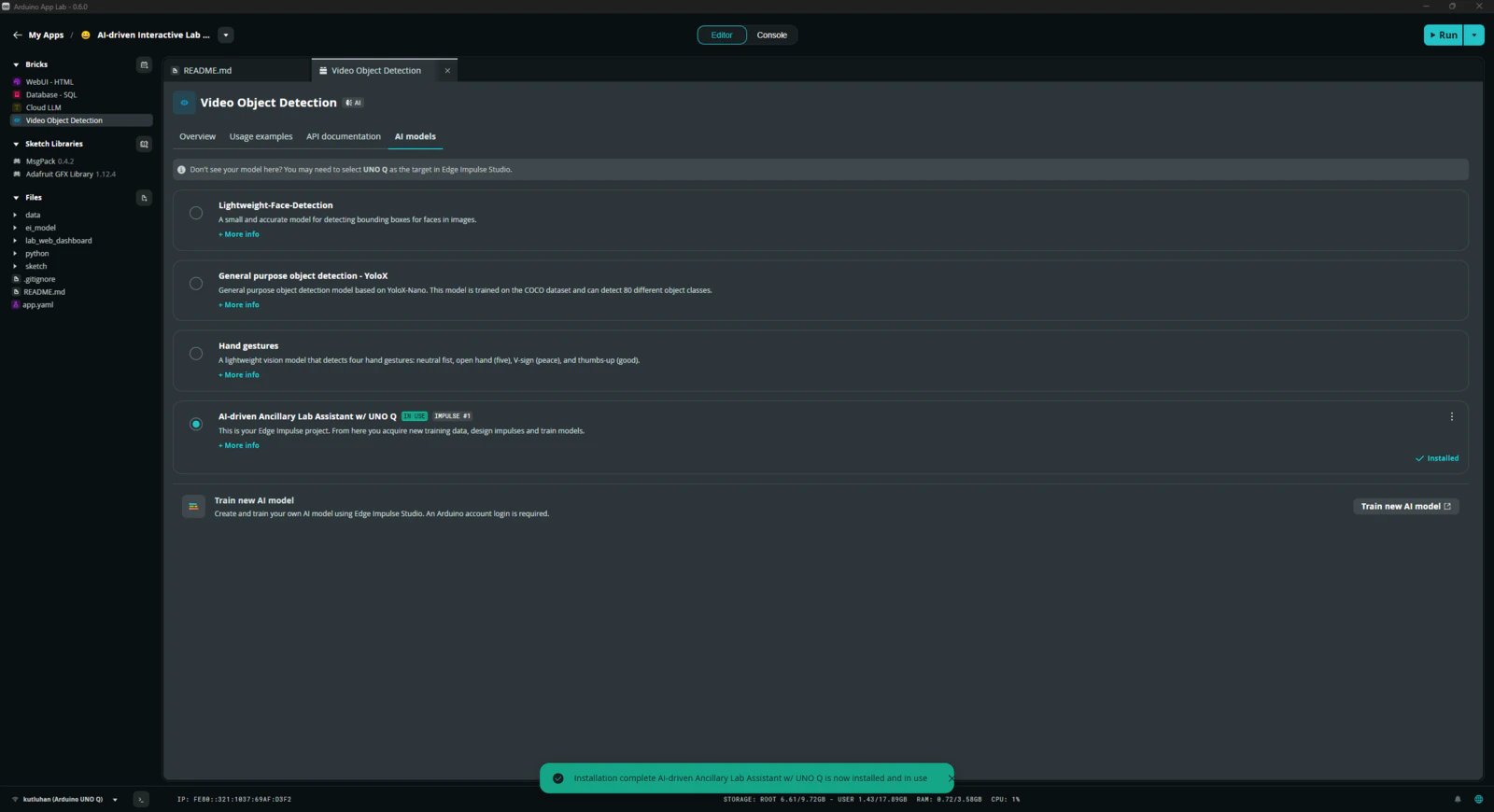The image size is (1494, 812).
Task: Show more info for Lightweight-Face-Detection
Action: [x=239, y=234]
